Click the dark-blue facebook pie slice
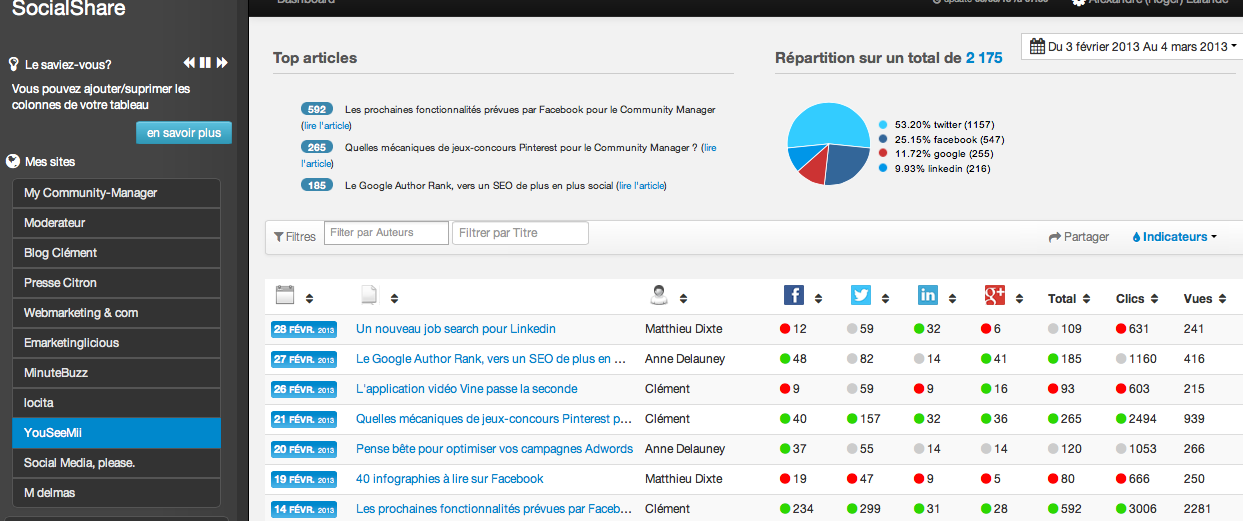 point(848,165)
